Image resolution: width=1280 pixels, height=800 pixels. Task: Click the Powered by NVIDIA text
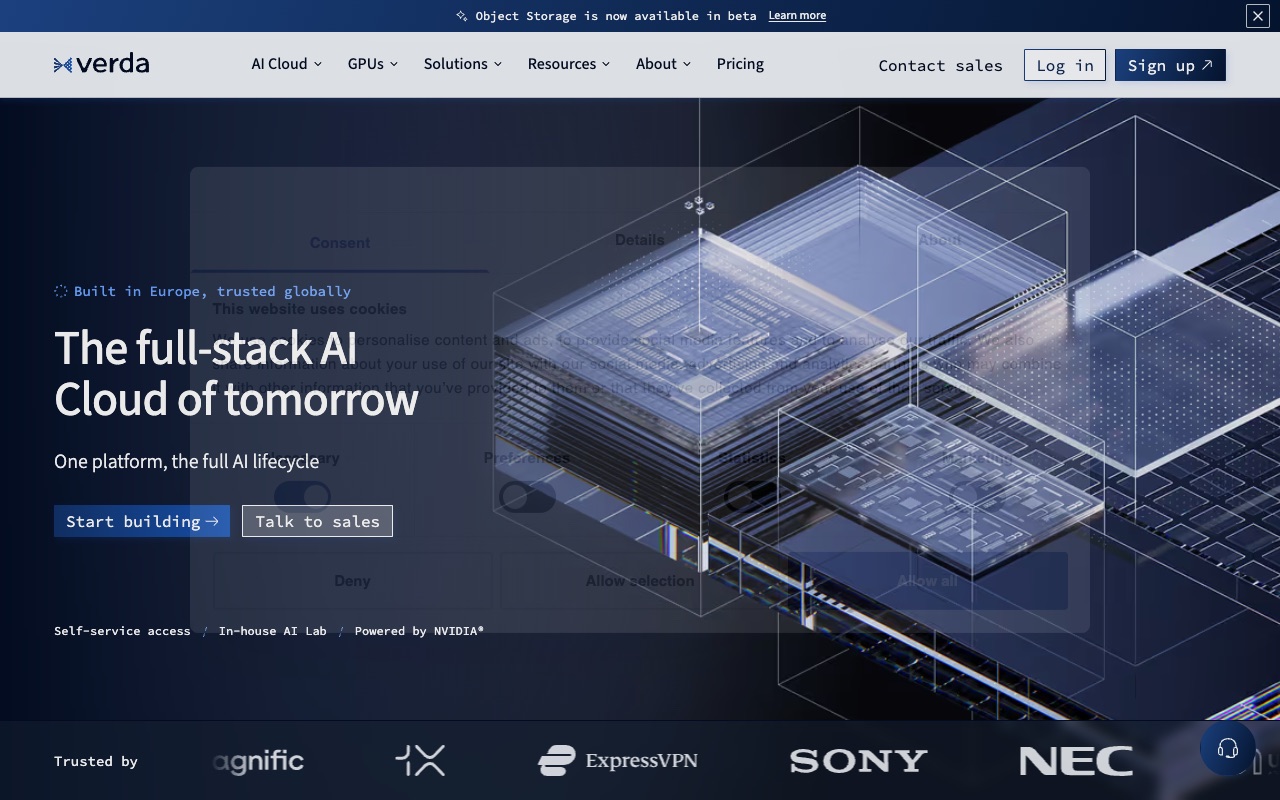pyautogui.click(x=419, y=631)
